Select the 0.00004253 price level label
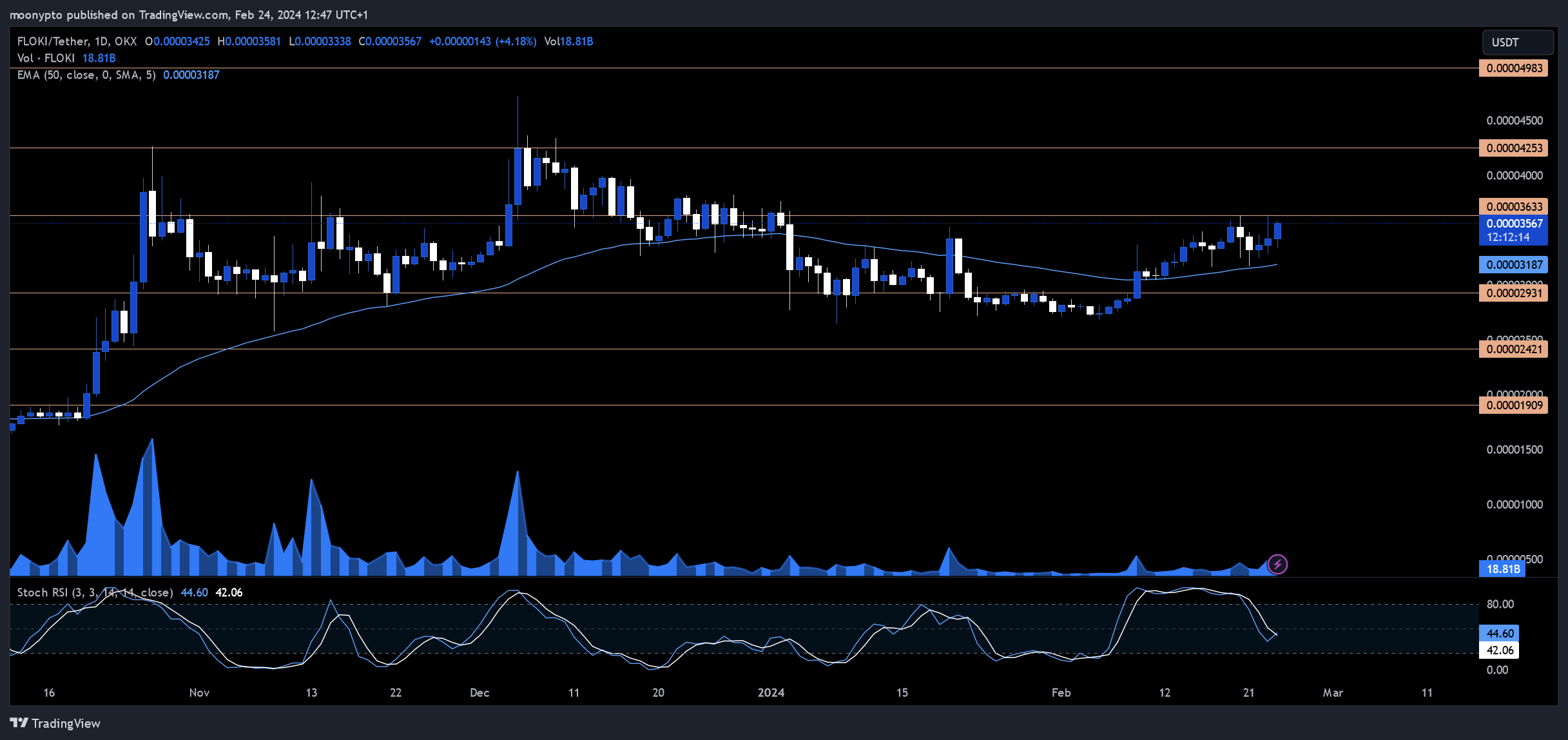 pos(1513,148)
